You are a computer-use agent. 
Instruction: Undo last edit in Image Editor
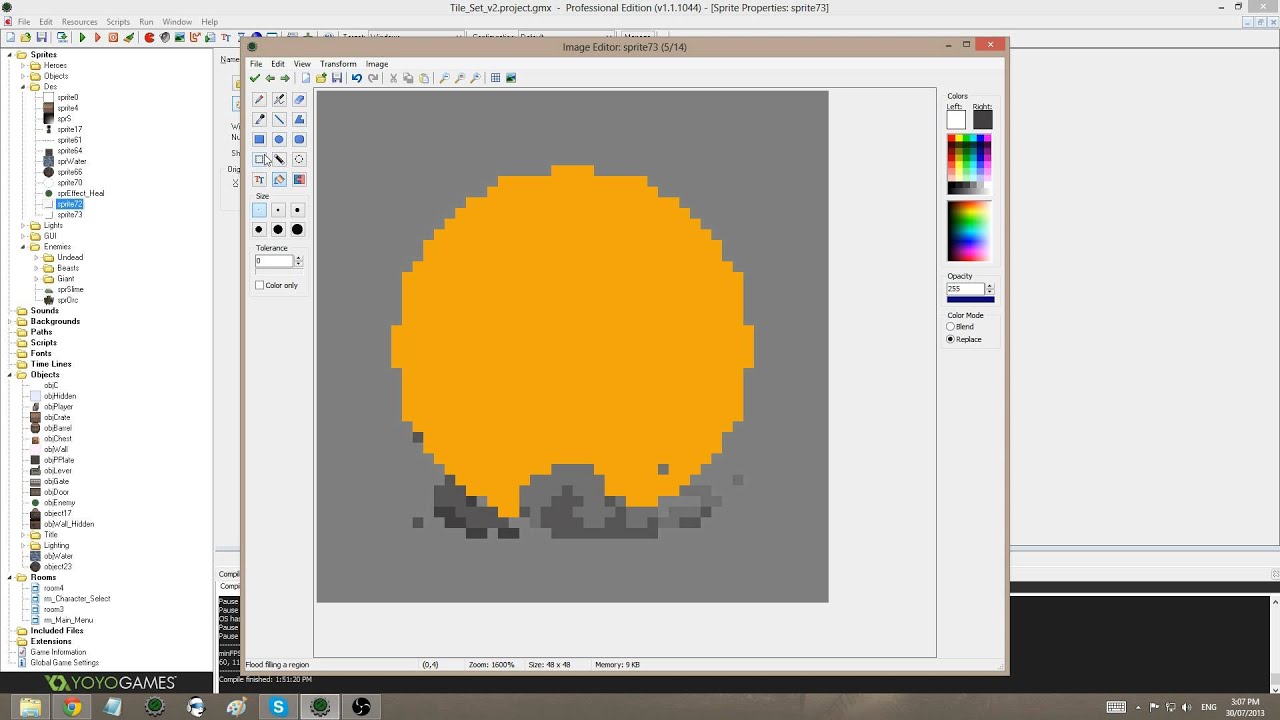(357, 78)
